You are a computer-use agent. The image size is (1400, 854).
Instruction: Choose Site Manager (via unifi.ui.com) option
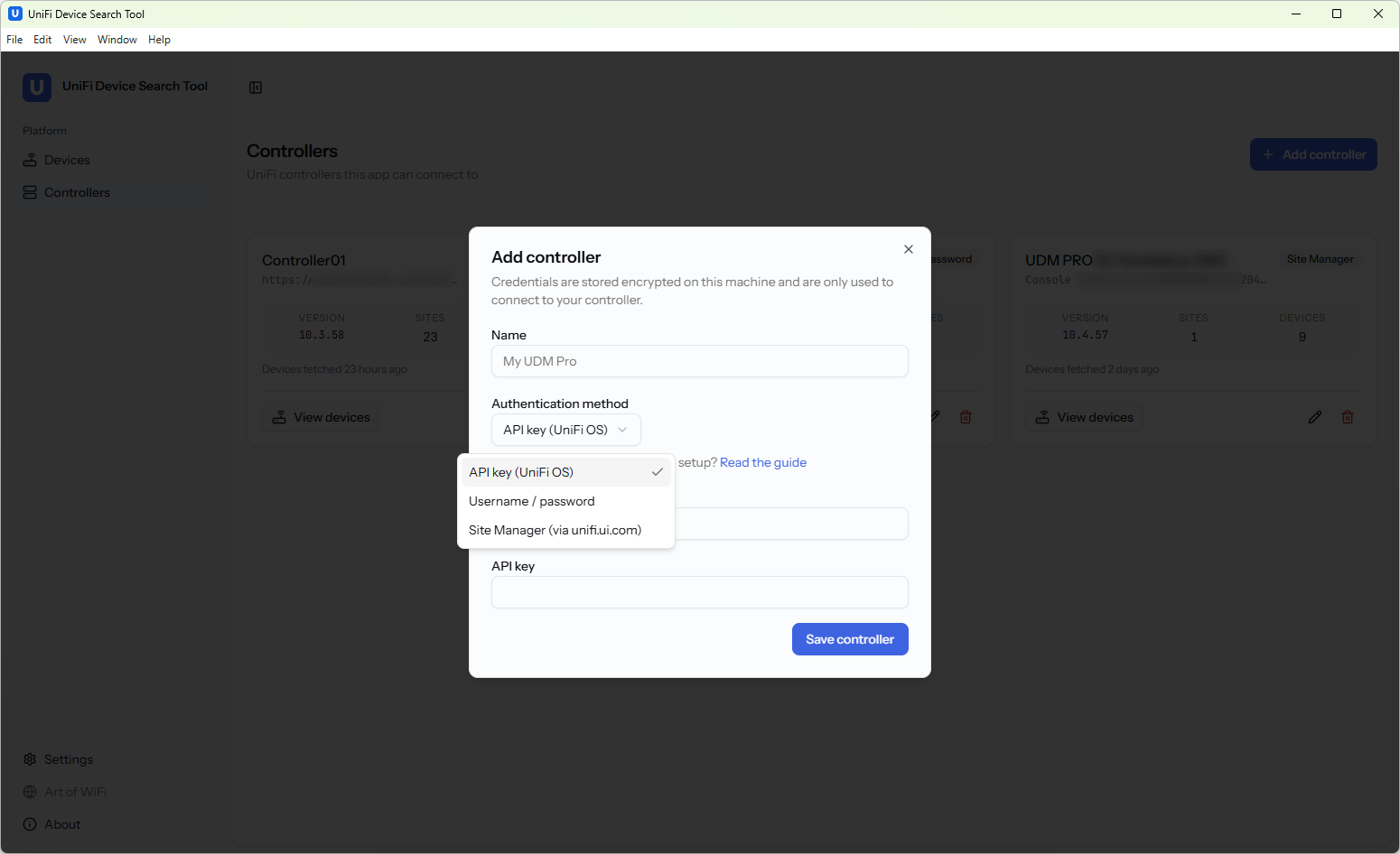point(566,530)
